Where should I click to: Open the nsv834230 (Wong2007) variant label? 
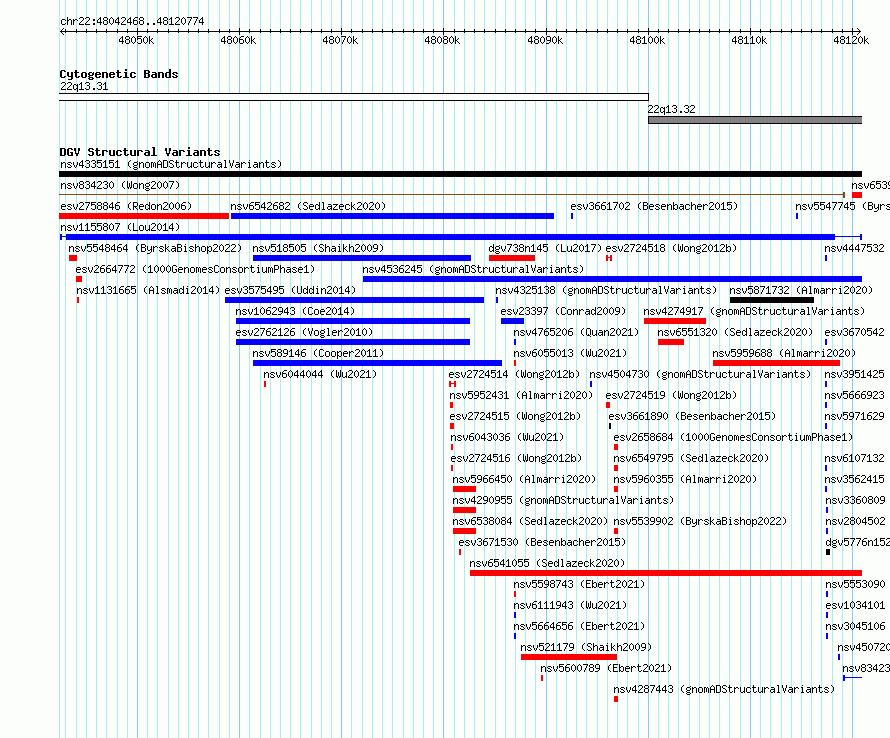[120, 186]
